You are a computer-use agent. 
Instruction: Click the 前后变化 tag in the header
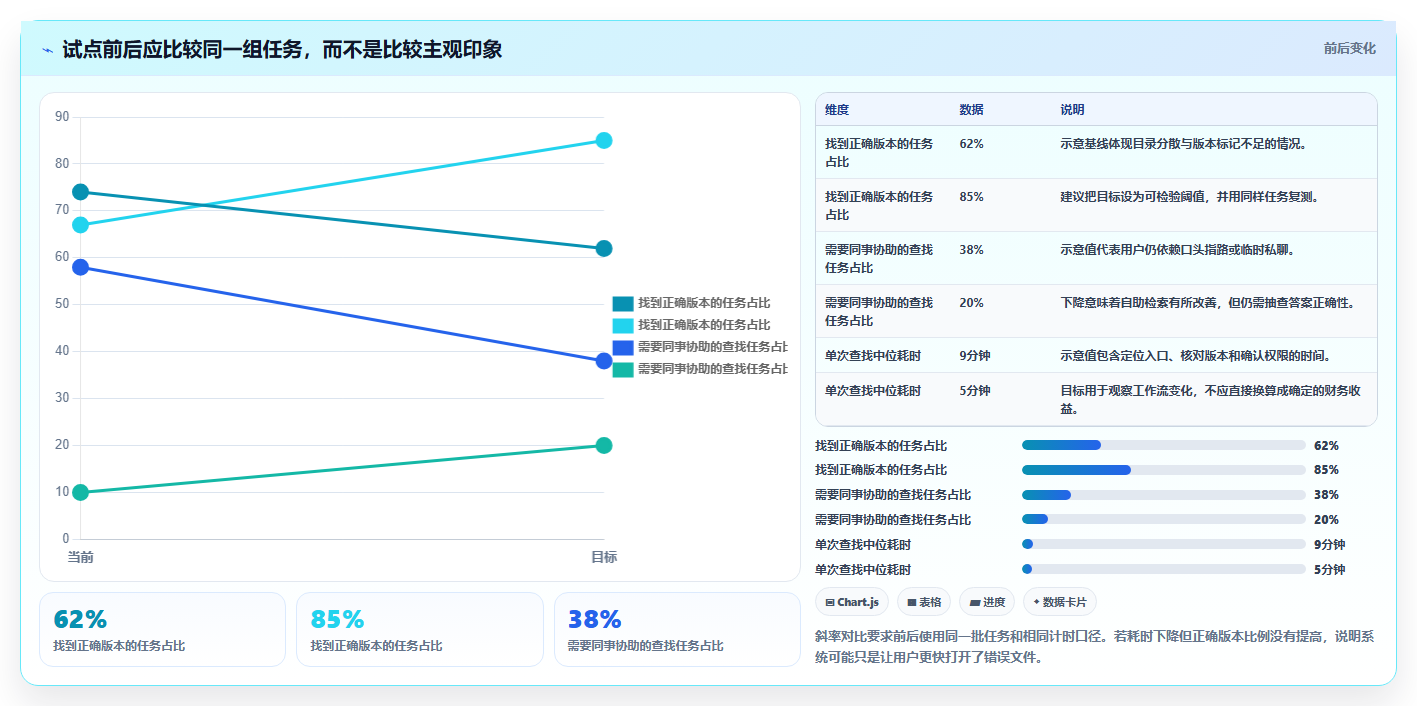click(x=1349, y=48)
